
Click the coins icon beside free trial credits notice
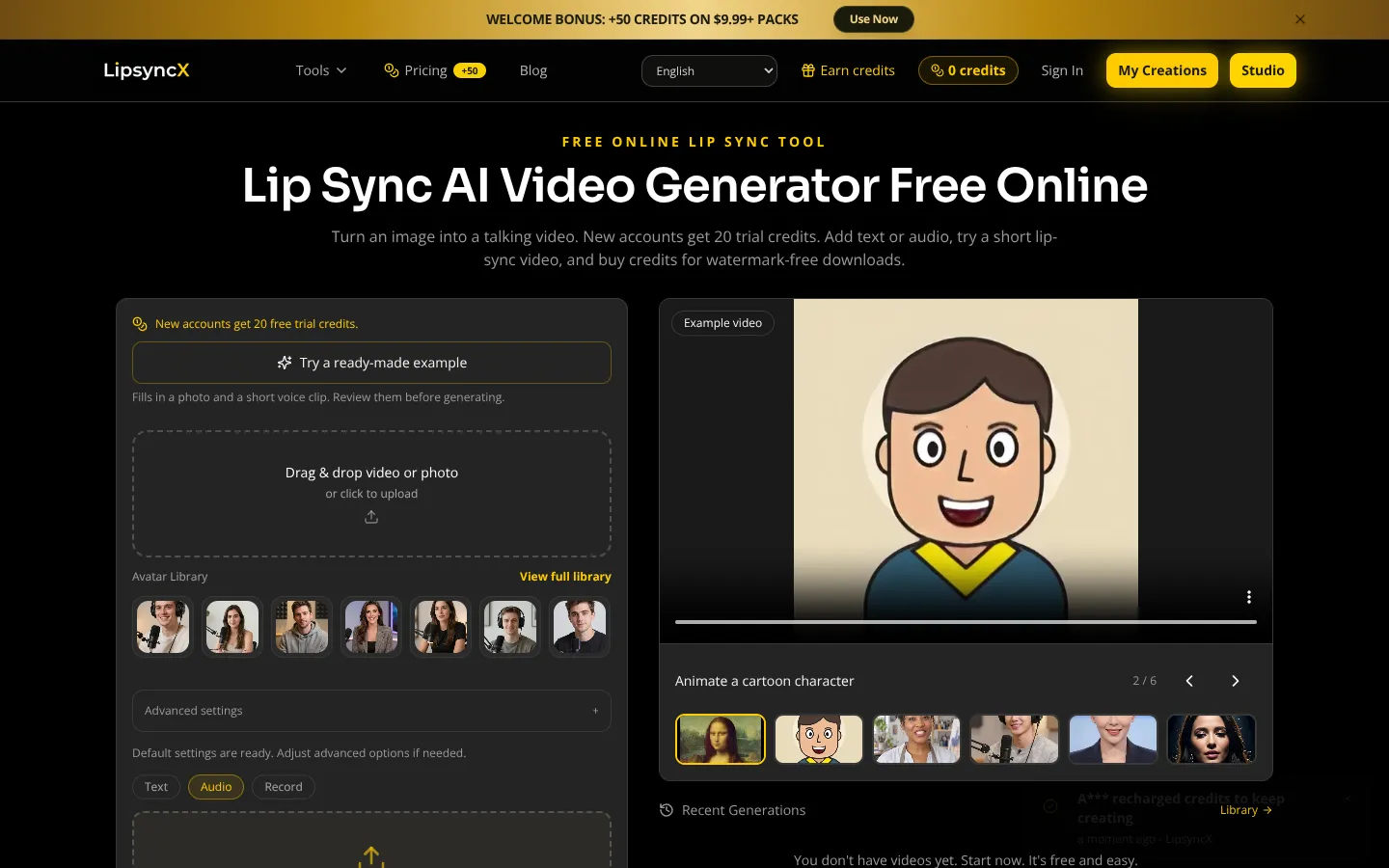point(140,324)
